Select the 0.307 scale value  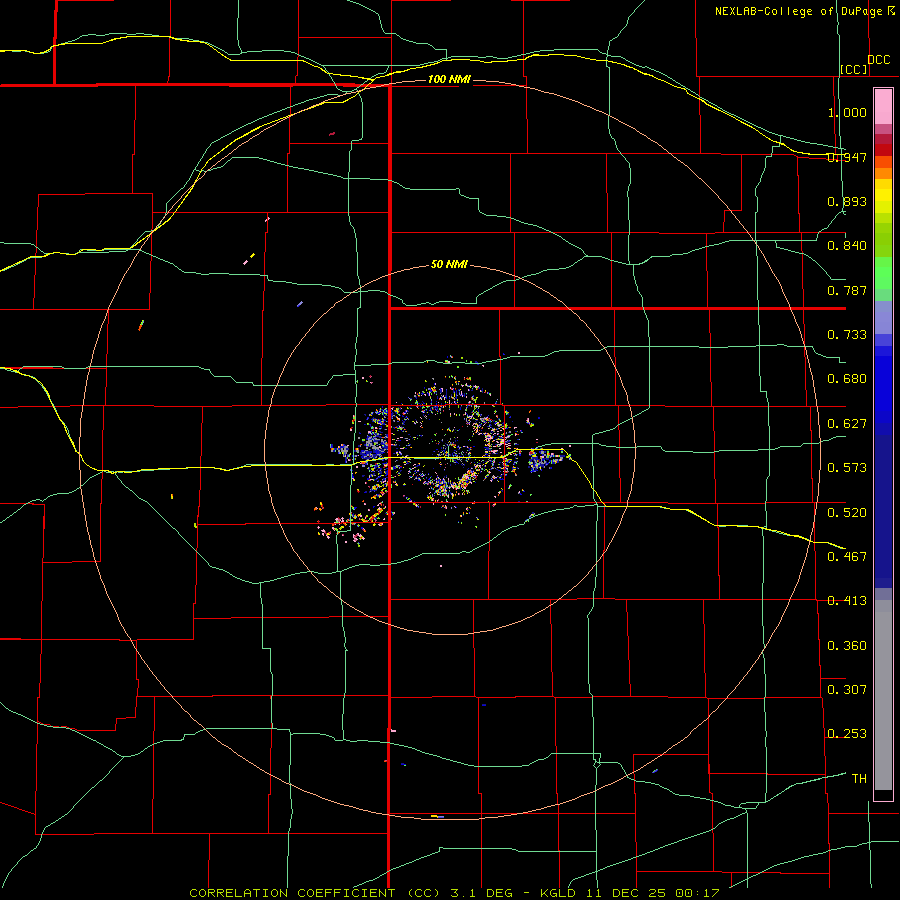pos(847,690)
